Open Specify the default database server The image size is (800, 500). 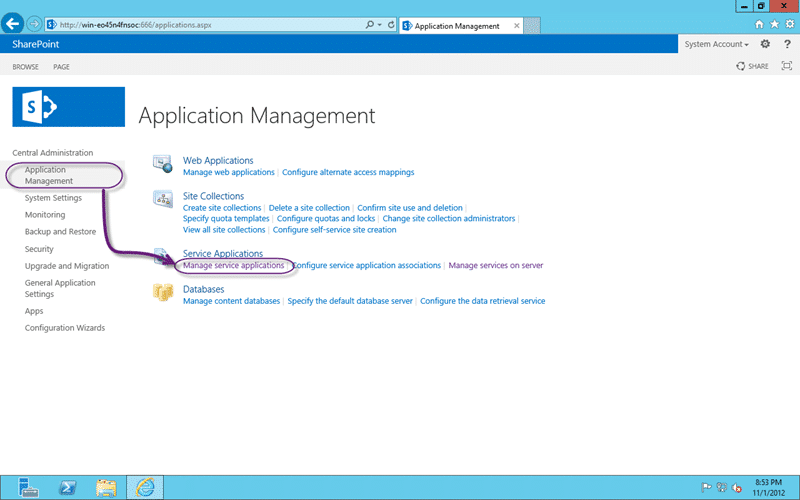(x=350, y=301)
